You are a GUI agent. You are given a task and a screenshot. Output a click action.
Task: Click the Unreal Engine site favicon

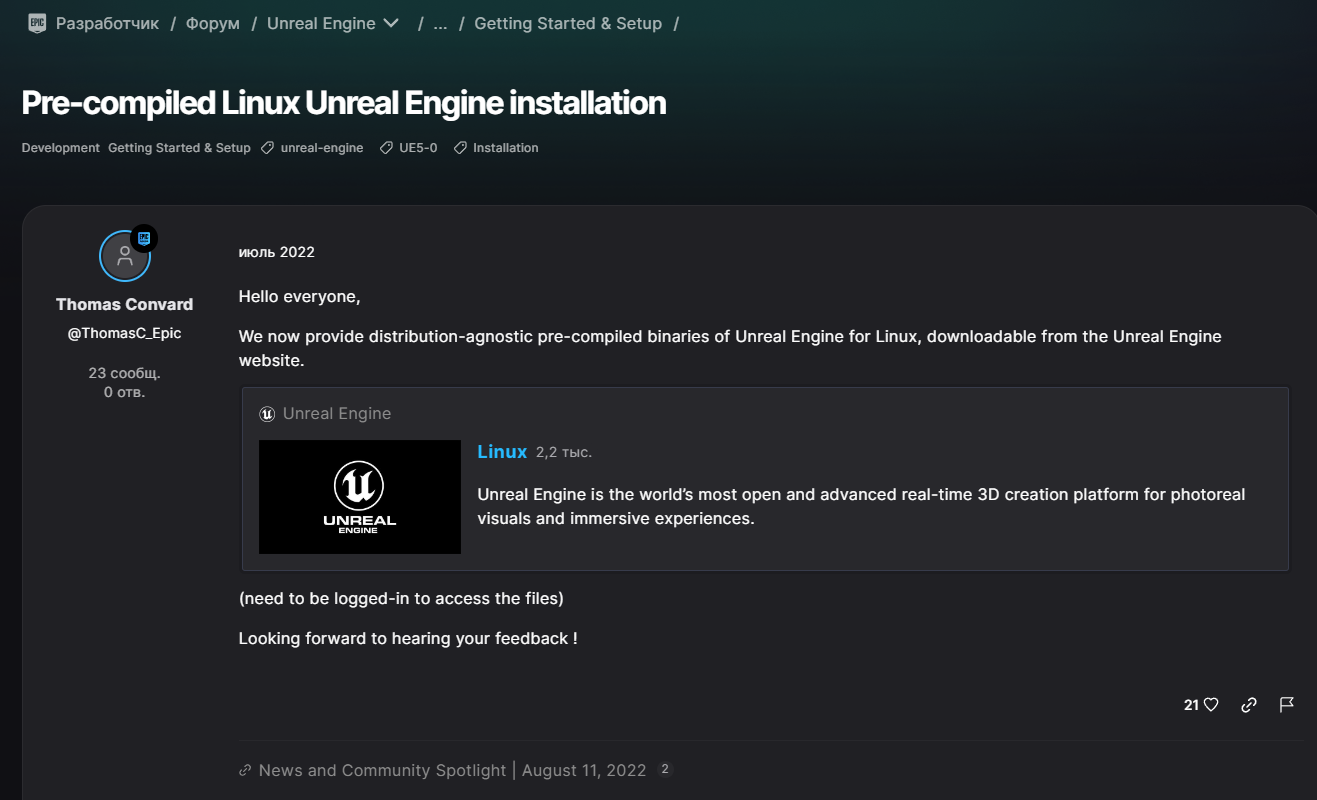(267, 414)
